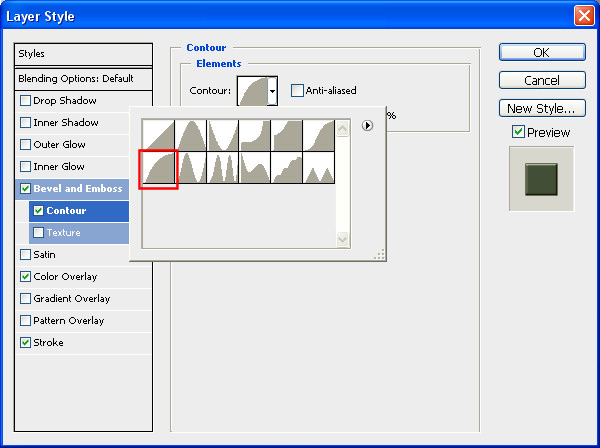The image size is (600, 448).
Task: Enable the Anti-aliased checkbox
Action: click(x=297, y=91)
